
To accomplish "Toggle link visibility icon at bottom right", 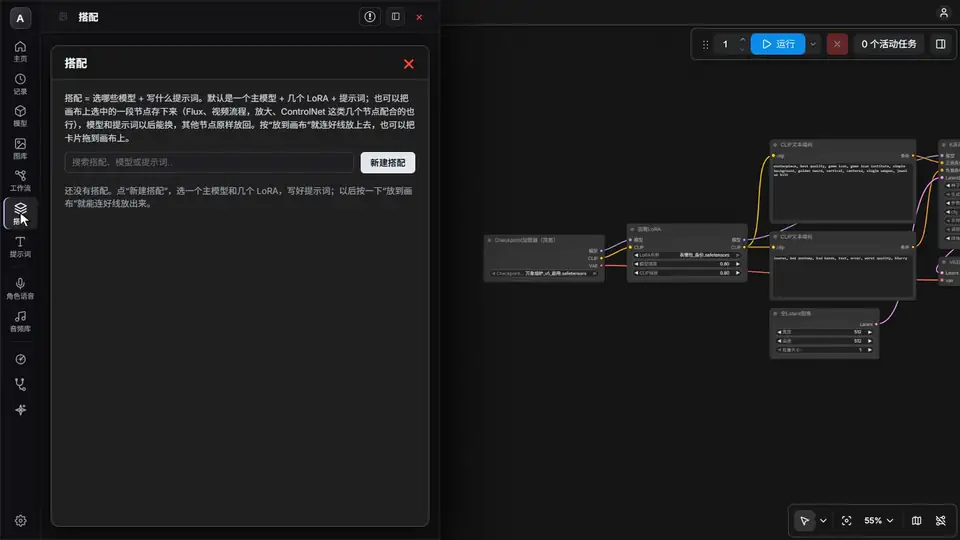I will [x=940, y=521].
